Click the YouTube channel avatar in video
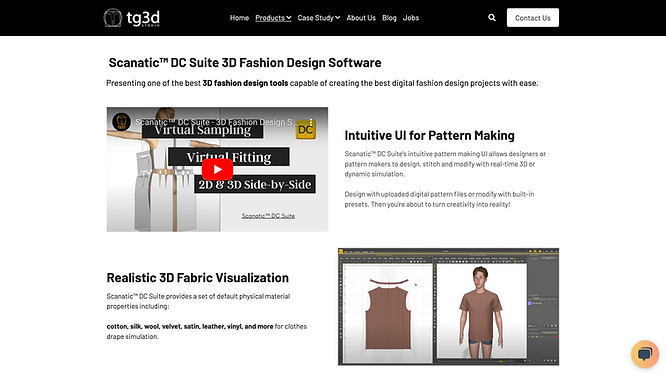 121,122
